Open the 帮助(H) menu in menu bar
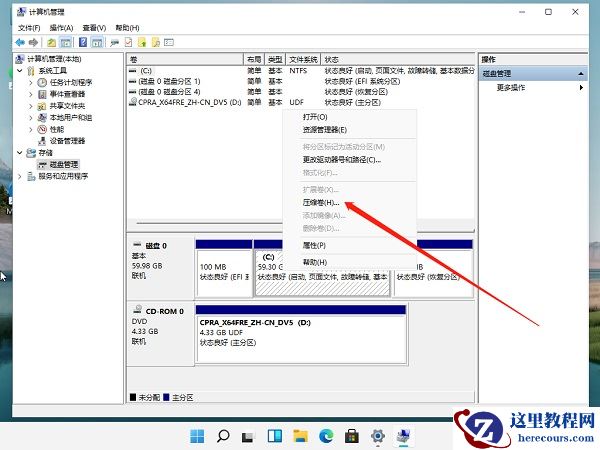The height and width of the screenshot is (450, 600). click(x=127, y=28)
